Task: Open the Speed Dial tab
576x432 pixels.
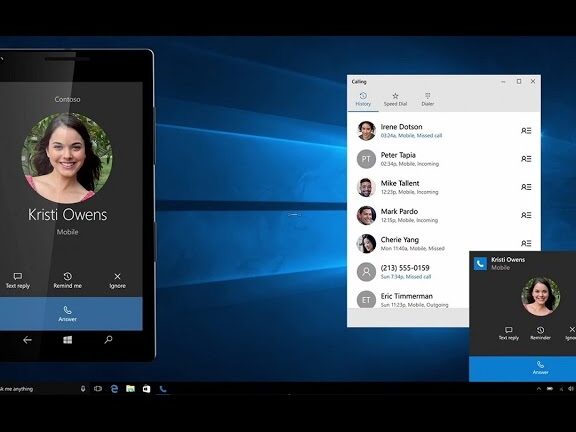Action: tap(395, 100)
